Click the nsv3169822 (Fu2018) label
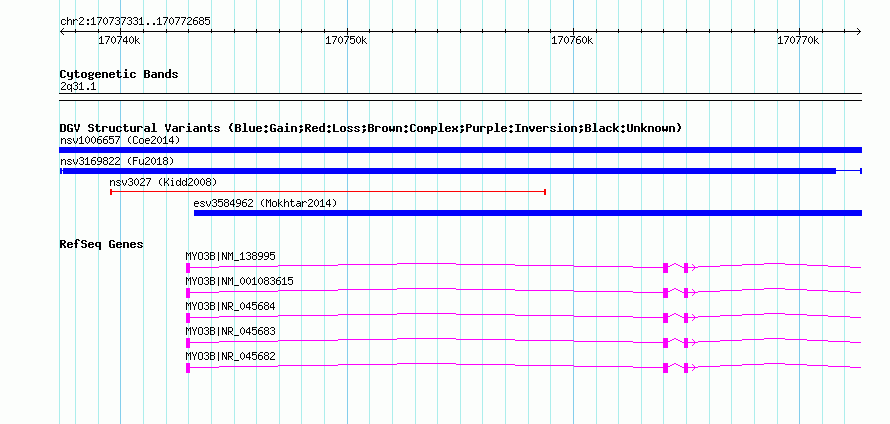 [x=117, y=161]
